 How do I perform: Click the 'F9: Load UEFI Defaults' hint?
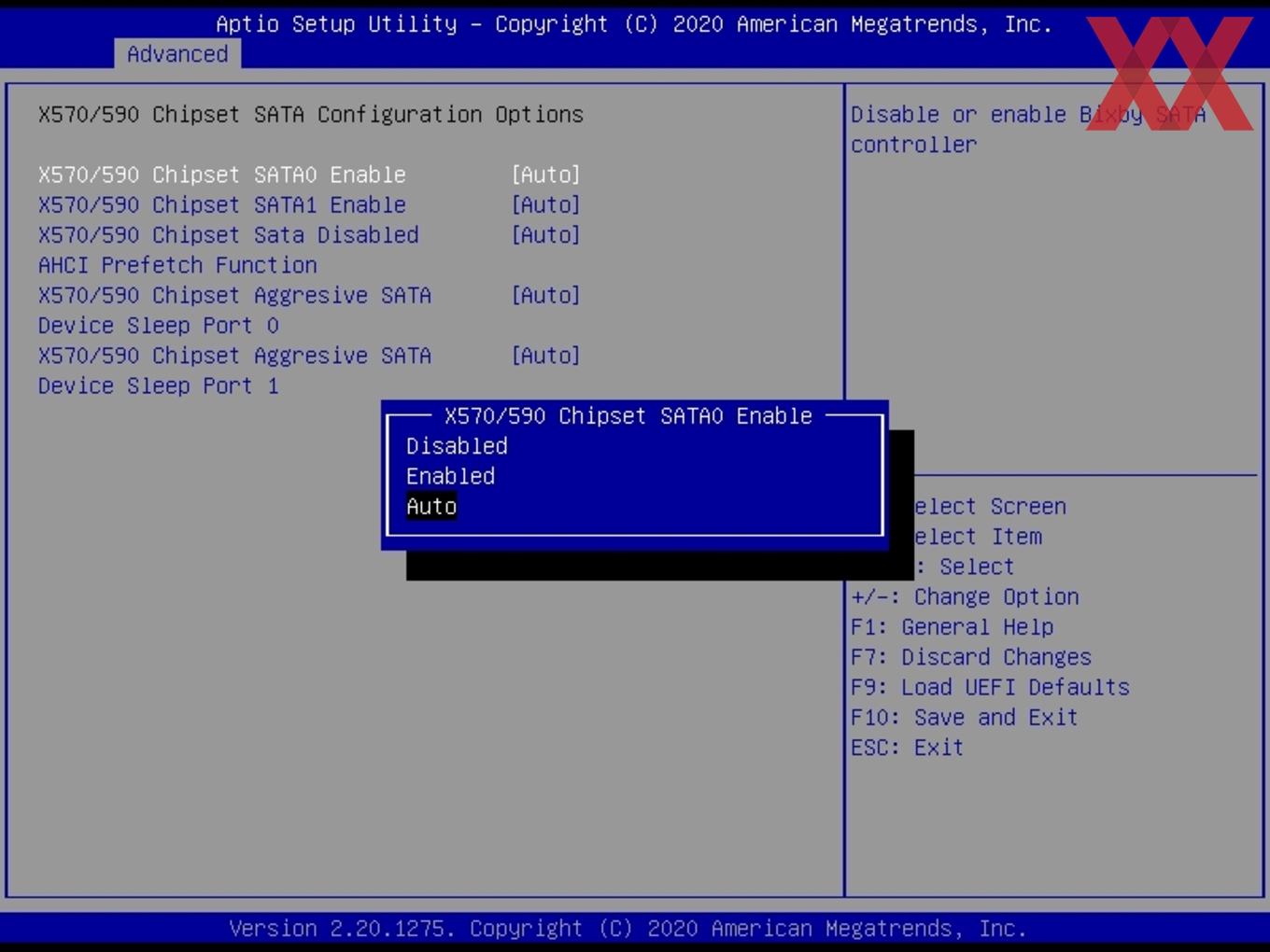pos(990,687)
